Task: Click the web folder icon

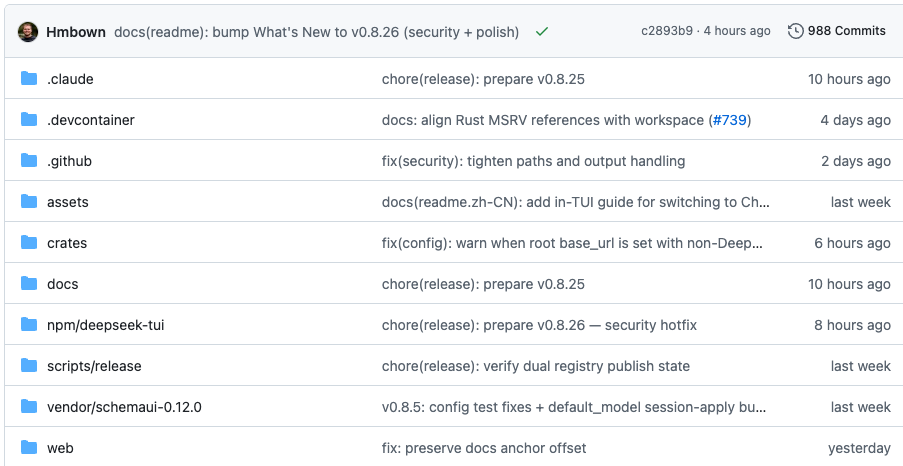Action: point(29,448)
